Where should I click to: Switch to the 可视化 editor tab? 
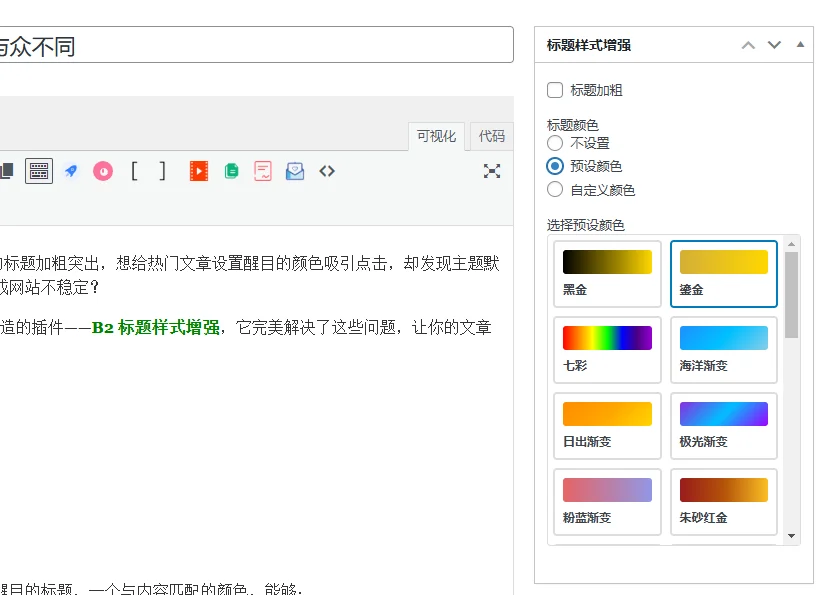(x=437, y=136)
